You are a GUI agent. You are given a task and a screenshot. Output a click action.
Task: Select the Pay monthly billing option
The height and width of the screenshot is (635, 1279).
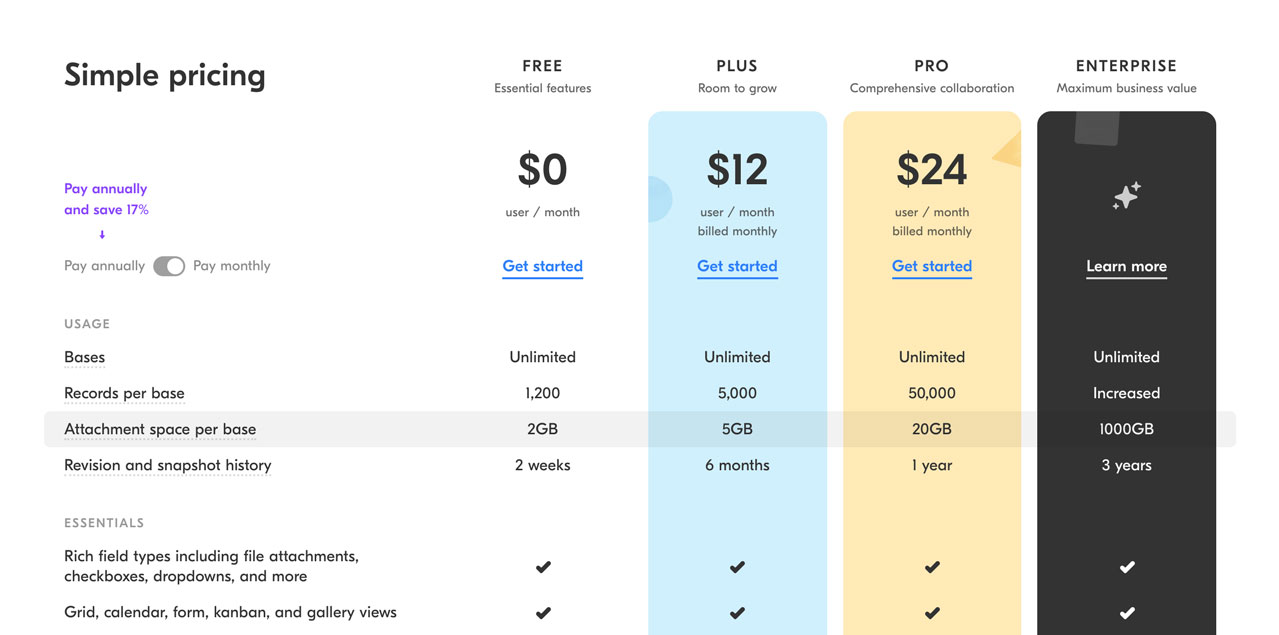point(232,266)
